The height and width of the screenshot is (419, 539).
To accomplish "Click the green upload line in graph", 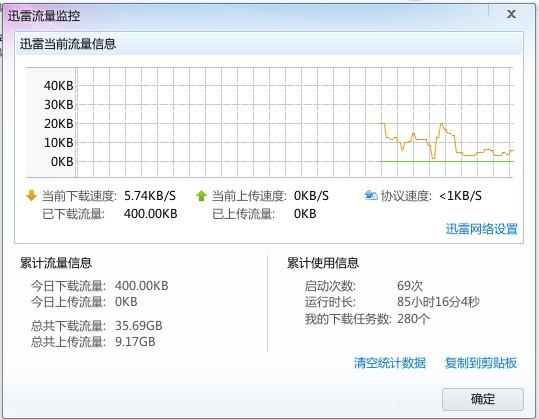I will (x=447, y=161).
